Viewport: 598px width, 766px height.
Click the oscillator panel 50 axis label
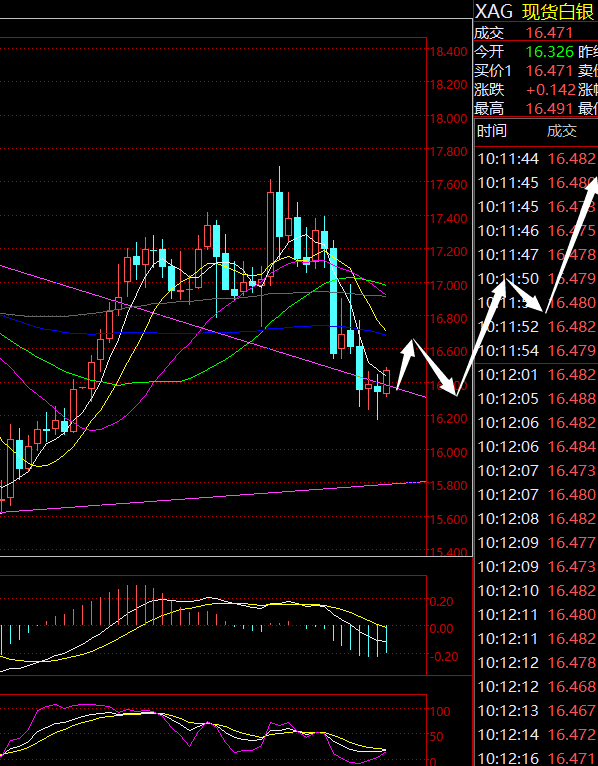(436, 737)
